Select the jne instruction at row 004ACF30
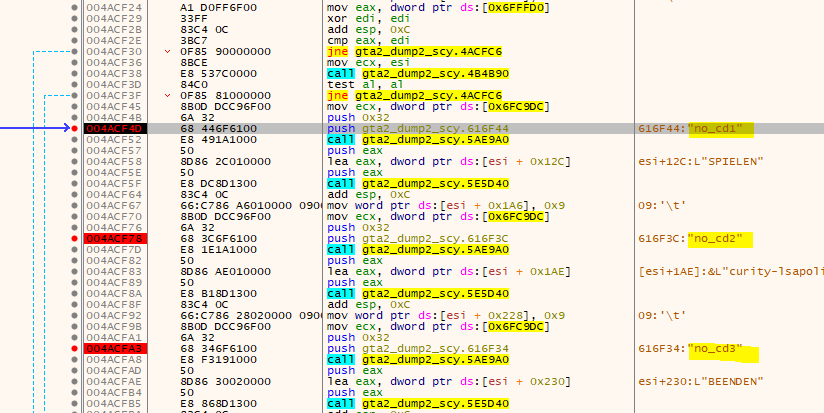The image size is (824, 413). pyautogui.click(x=414, y=51)
